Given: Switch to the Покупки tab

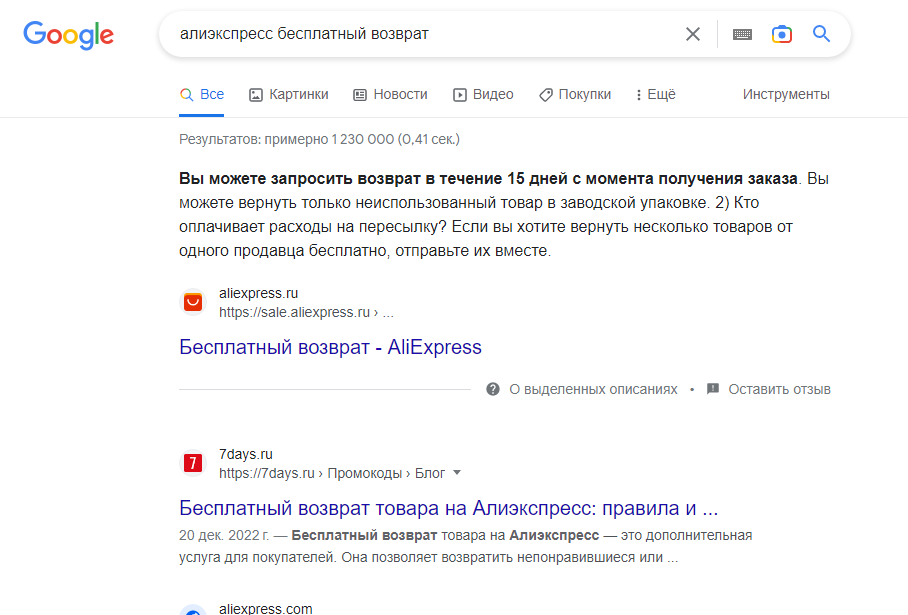Looking at the screenshot, I should (575, 94).
